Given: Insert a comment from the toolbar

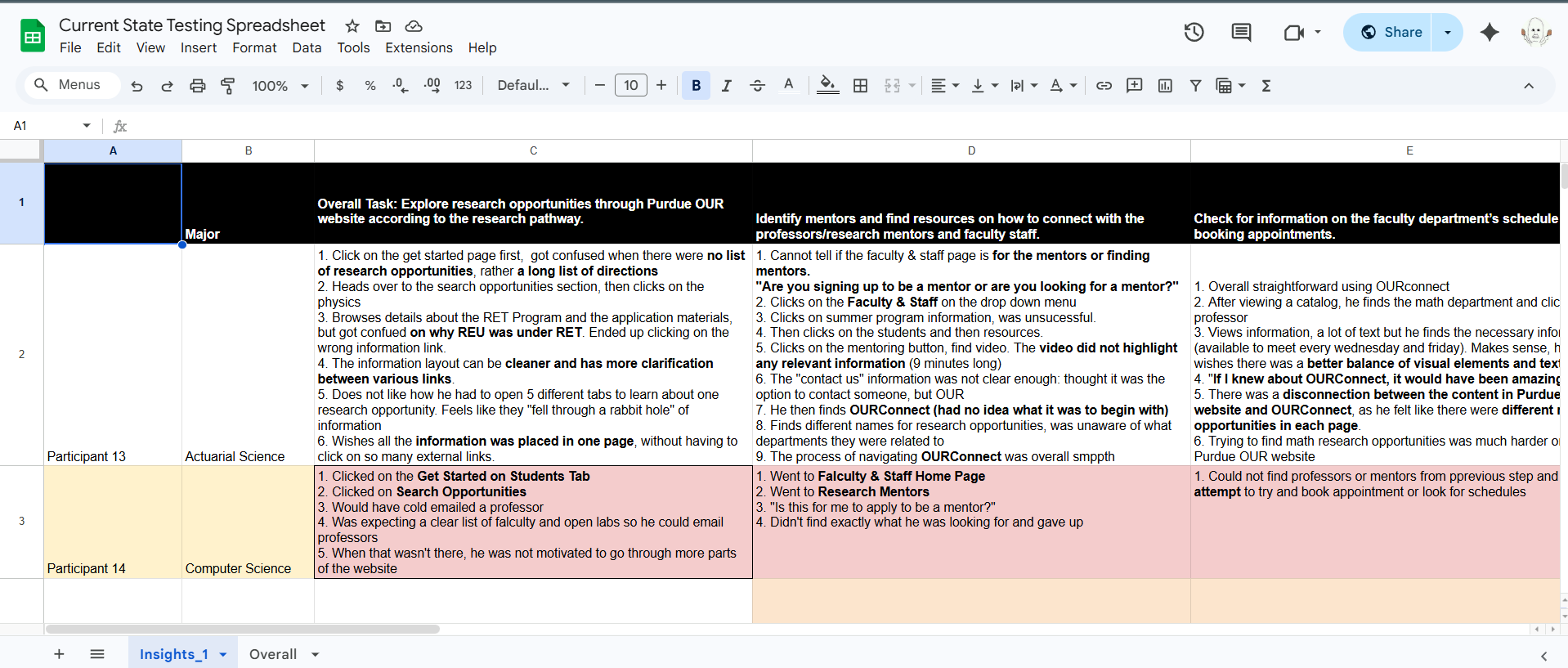Looking at the screenshot, I should tap(1134, 86).
